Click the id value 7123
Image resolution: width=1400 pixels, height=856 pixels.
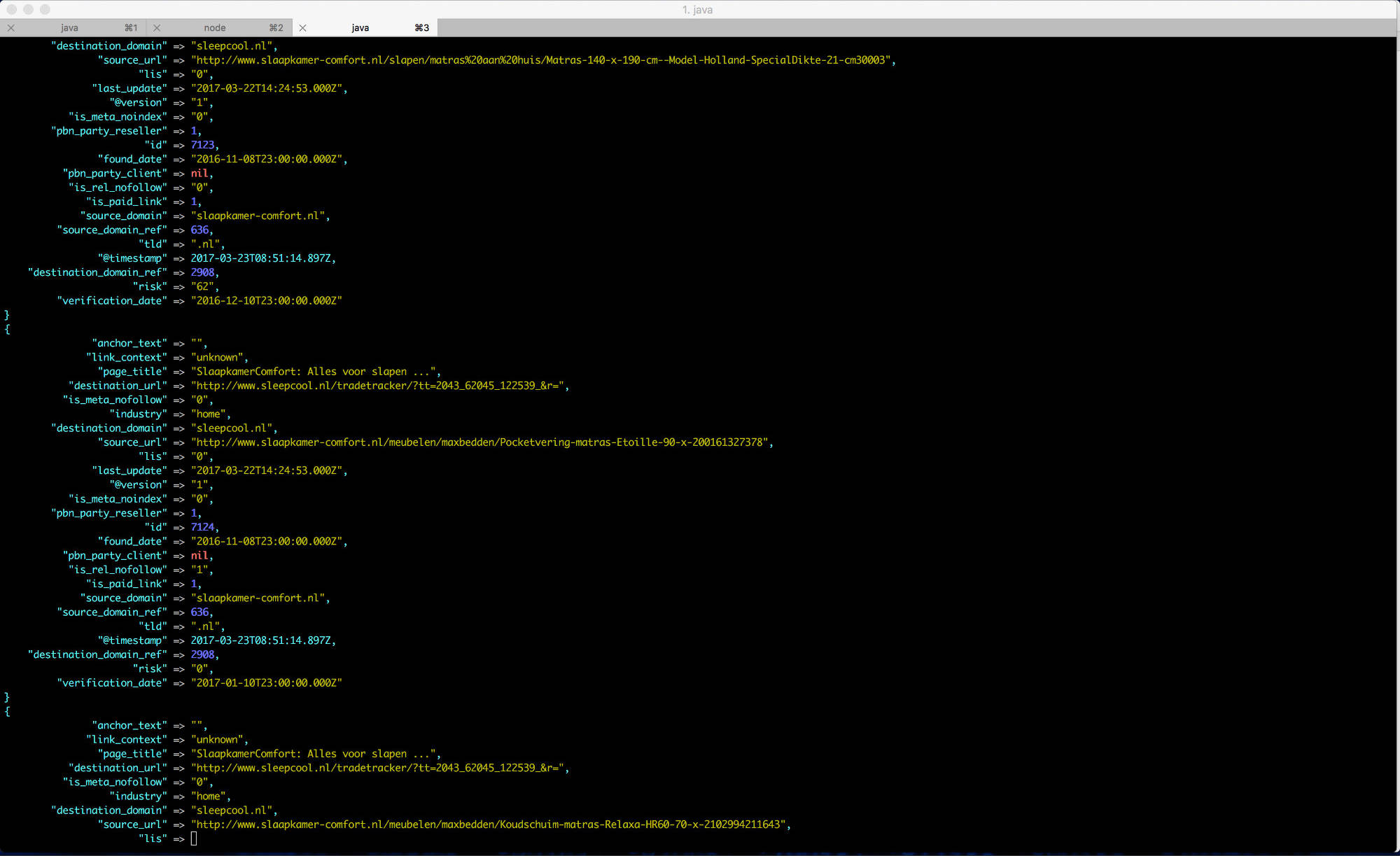click(x=202, y=145)
